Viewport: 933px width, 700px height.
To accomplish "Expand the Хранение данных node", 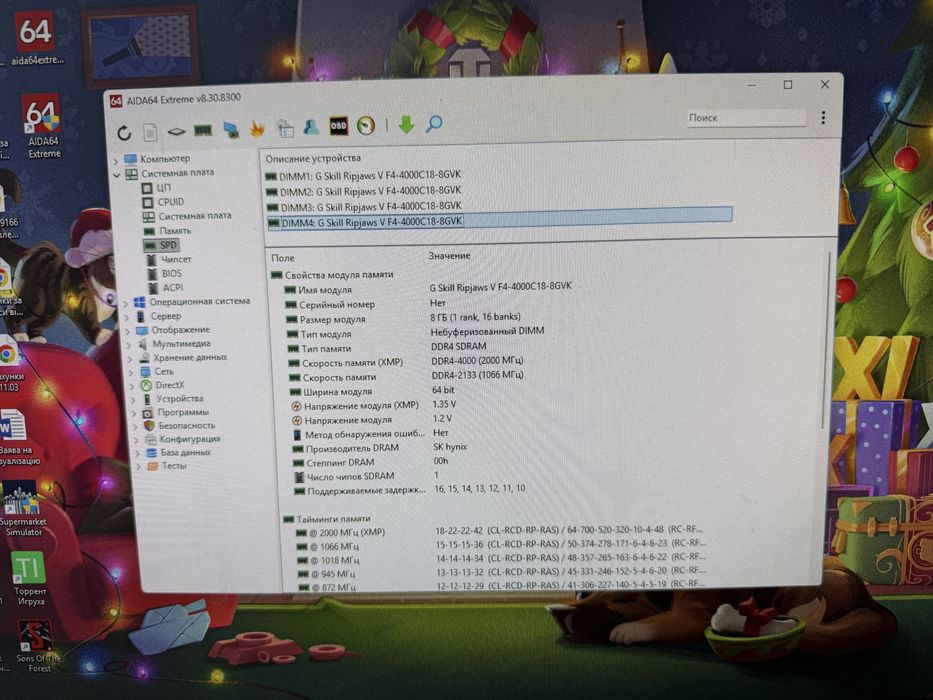I will tap(130, 359).
